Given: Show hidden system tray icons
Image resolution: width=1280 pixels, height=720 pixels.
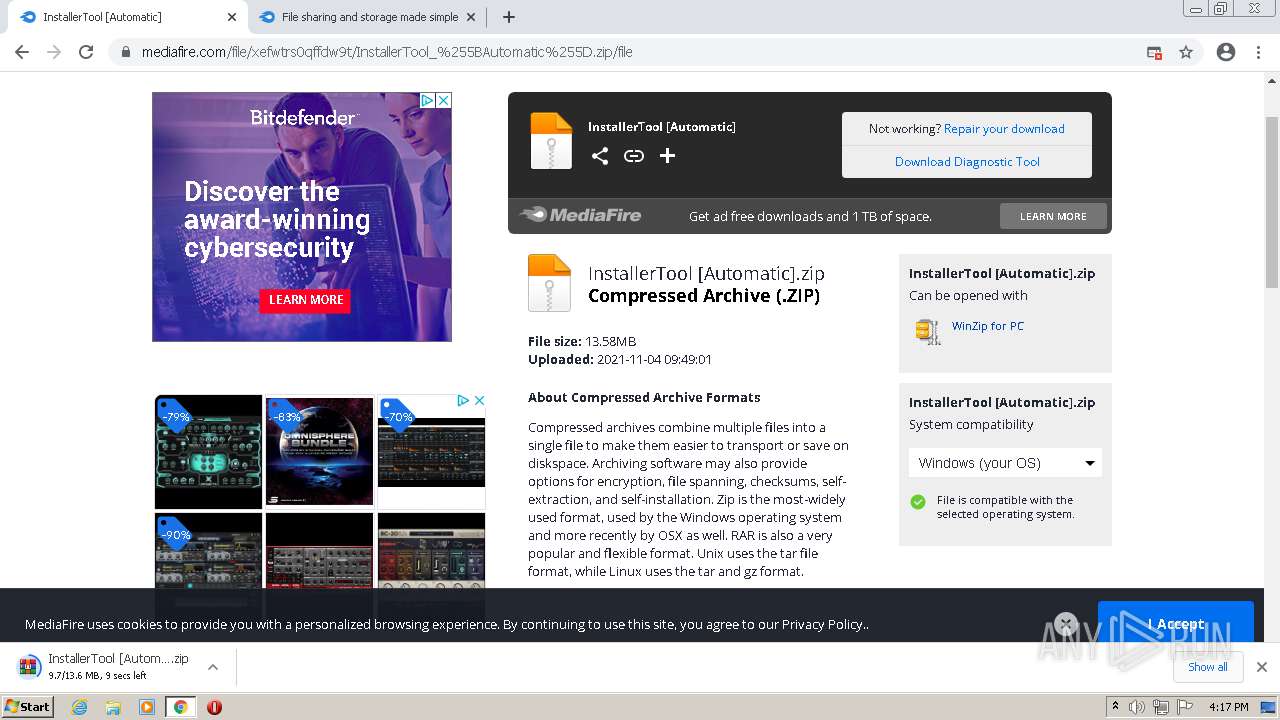Looking at the screenshot, I should [1115, 707].
